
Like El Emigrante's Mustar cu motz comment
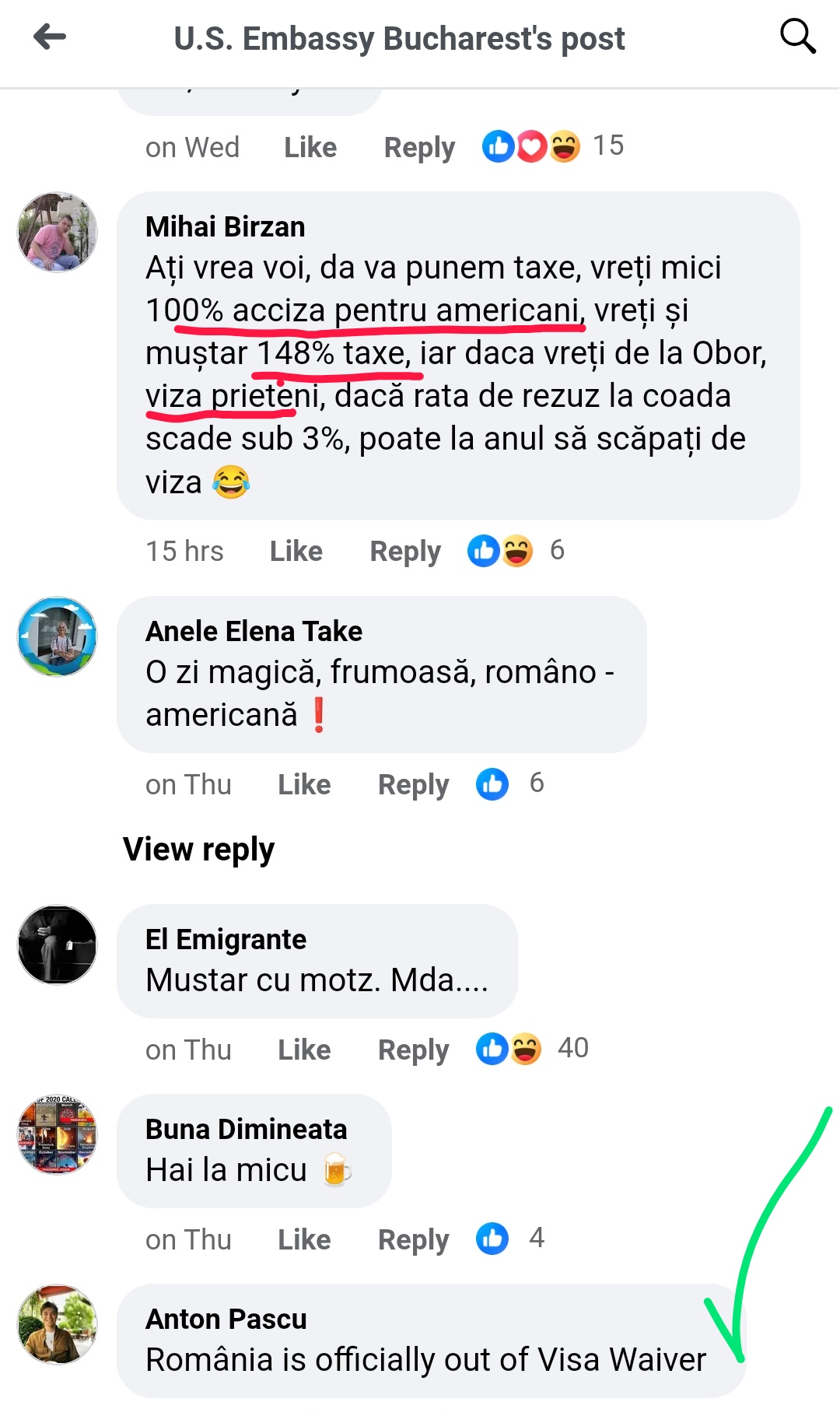305,1050
